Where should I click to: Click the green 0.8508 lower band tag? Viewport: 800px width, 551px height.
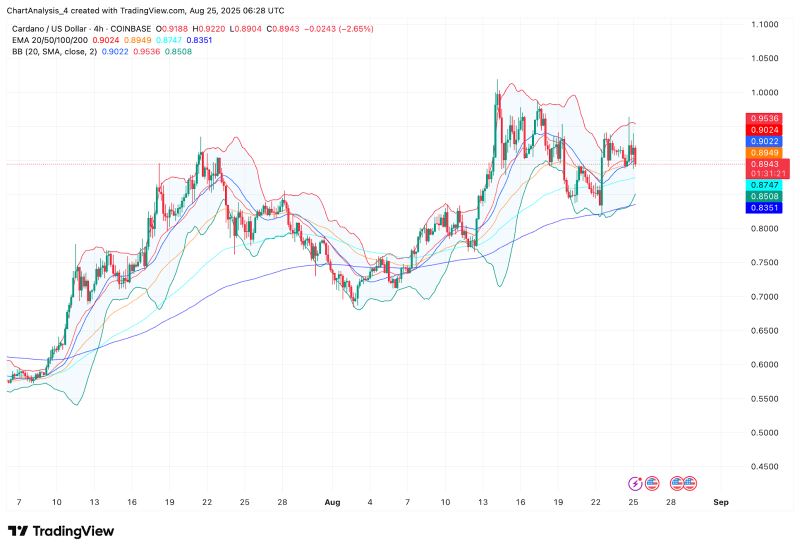[767, 198]
